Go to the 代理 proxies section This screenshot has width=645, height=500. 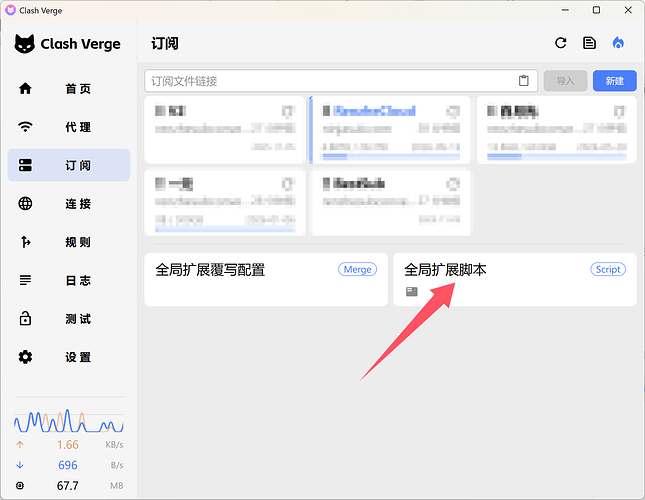[69, 127]
